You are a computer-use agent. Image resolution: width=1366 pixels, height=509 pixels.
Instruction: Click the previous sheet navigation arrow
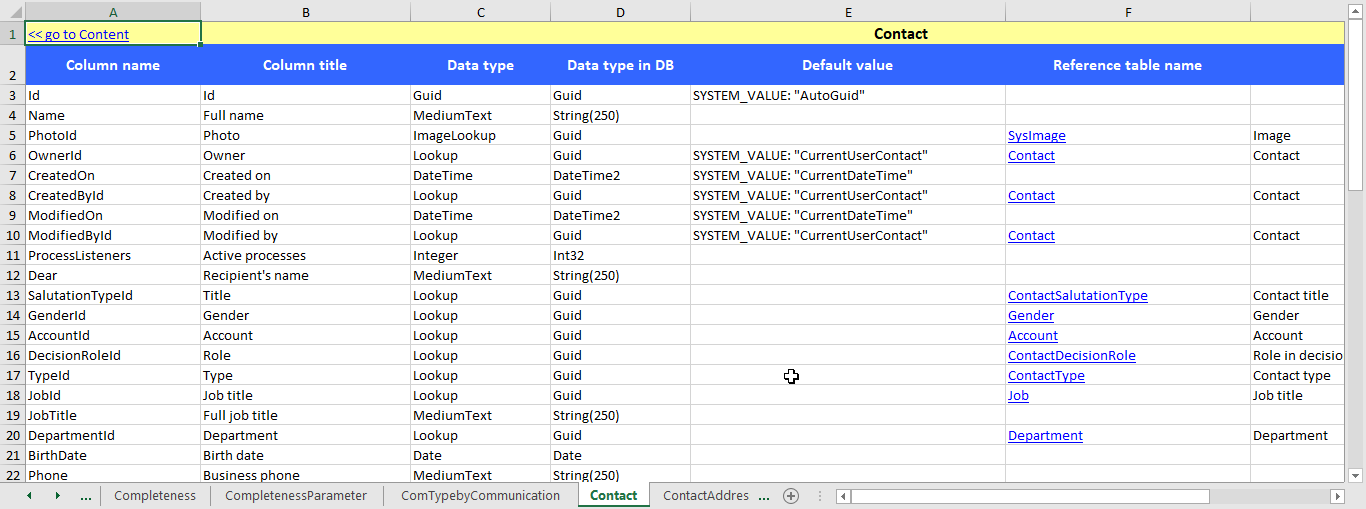[29, 496]
